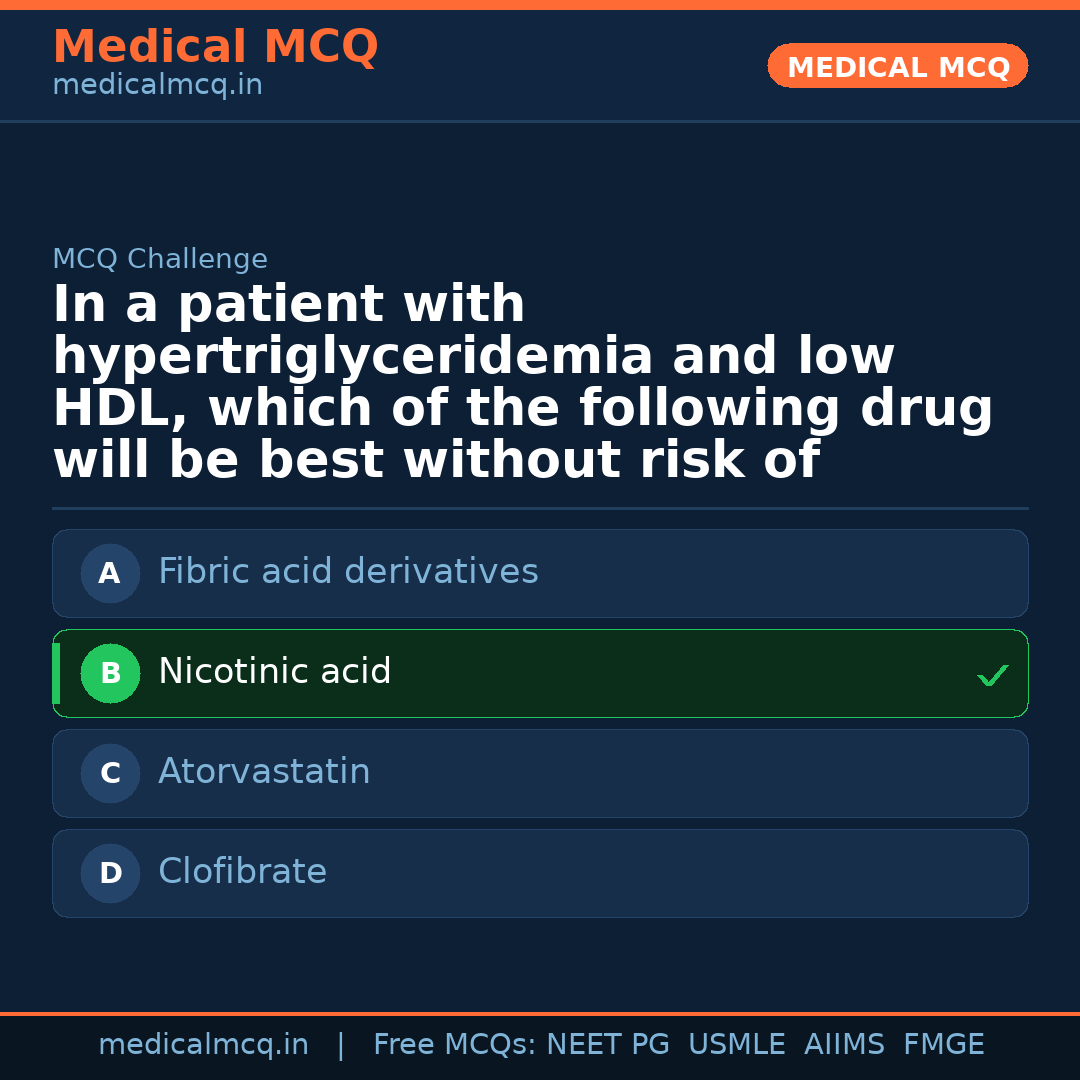Click the MCQ Challenge label

tap(160, 260)
